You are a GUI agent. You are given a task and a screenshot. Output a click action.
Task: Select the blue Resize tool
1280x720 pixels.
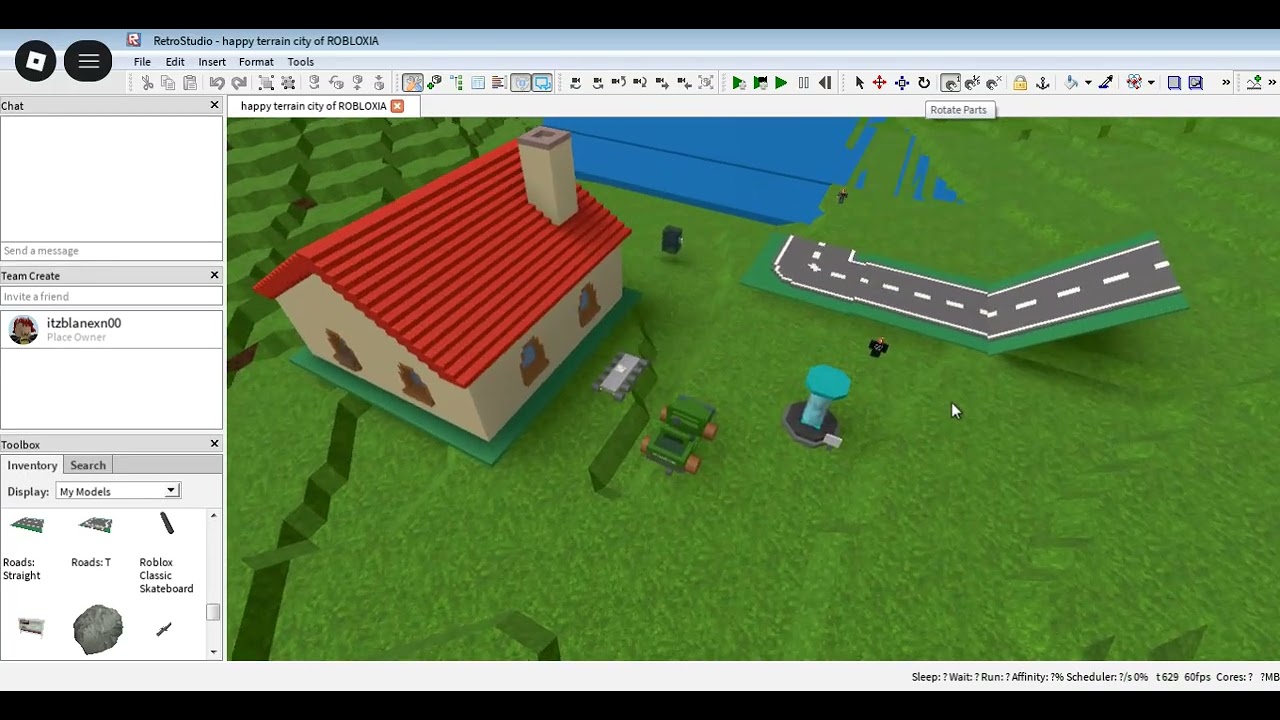click(901, 83)
